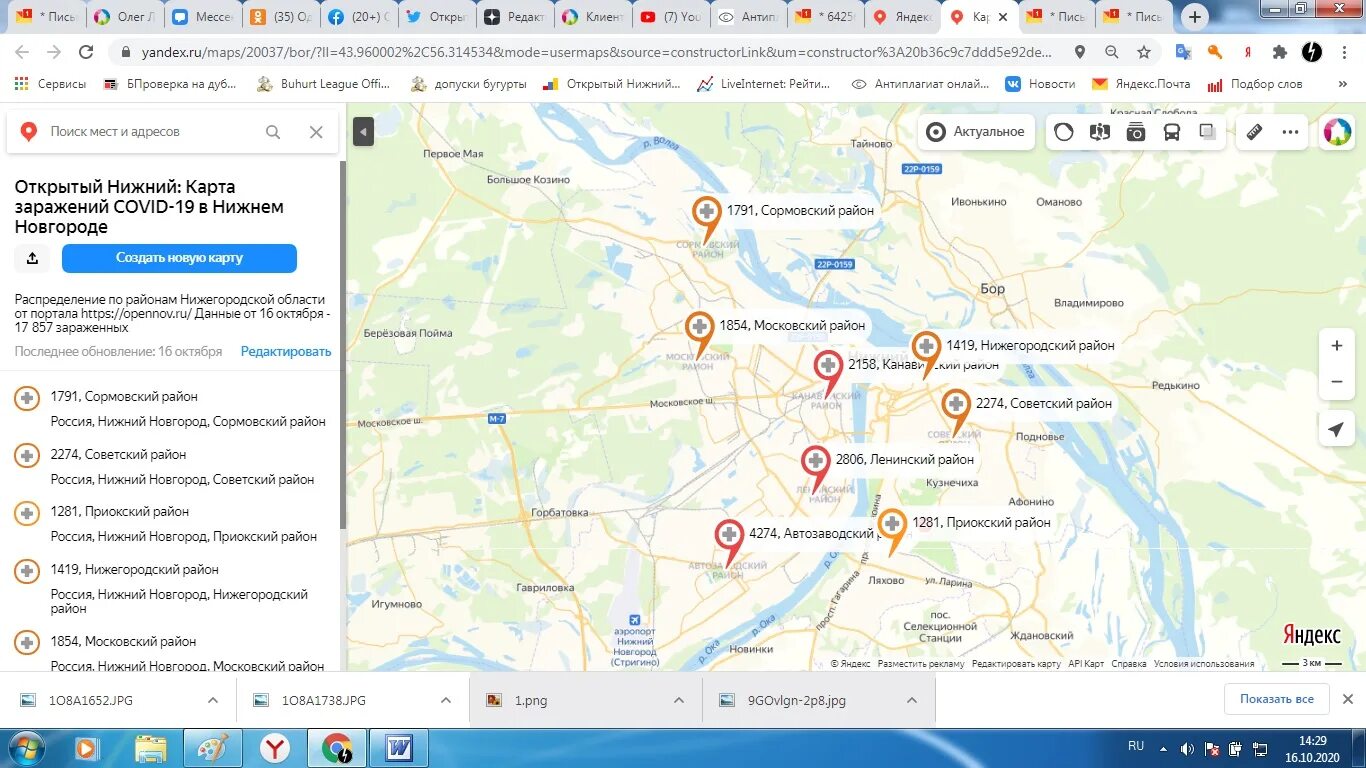This screenshot has height=768, width=1366.
Task: Click the location permission icon in address bar
Action: click(1080, 52)
